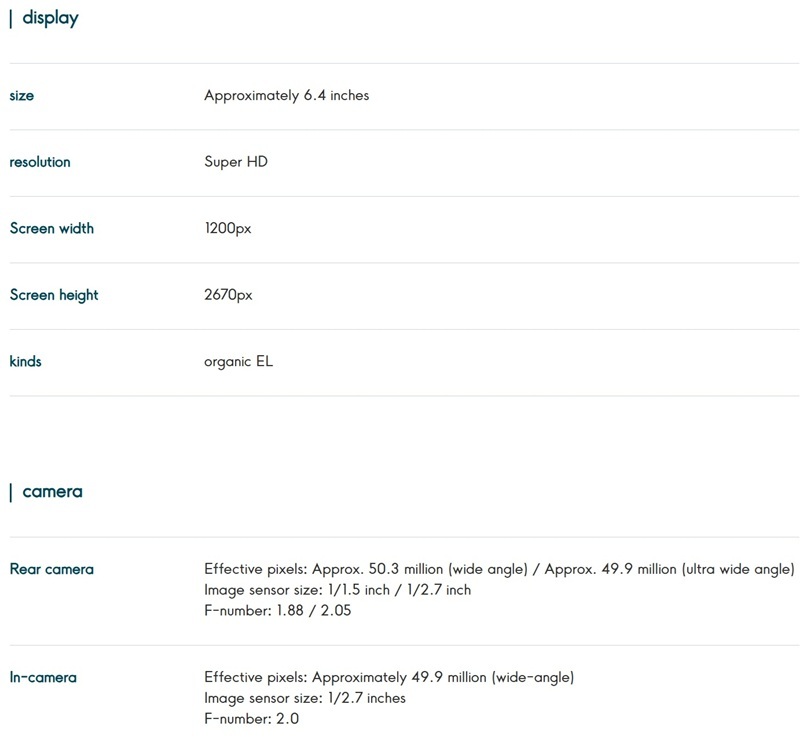Select the In-camera label
The height and width of the screenshot is (741, 800).
pos(43,677)
